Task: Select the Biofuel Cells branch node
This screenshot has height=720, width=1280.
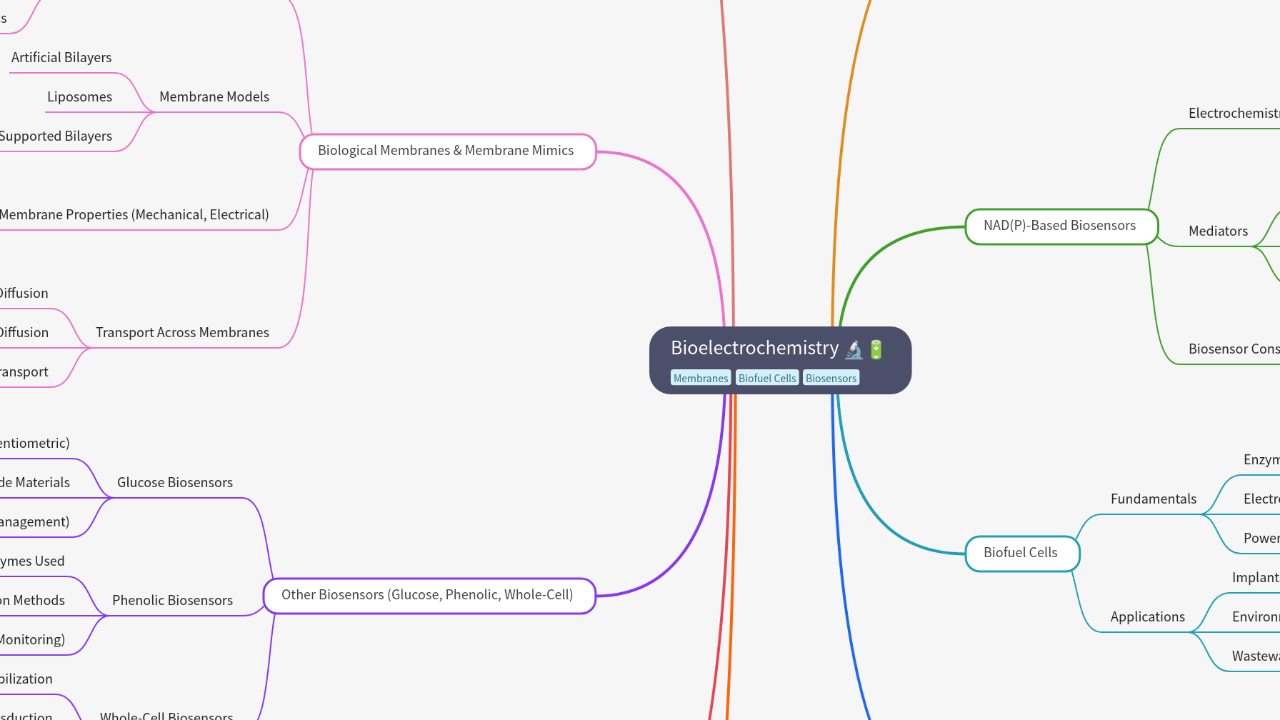Action: (x=1022, y=553)
